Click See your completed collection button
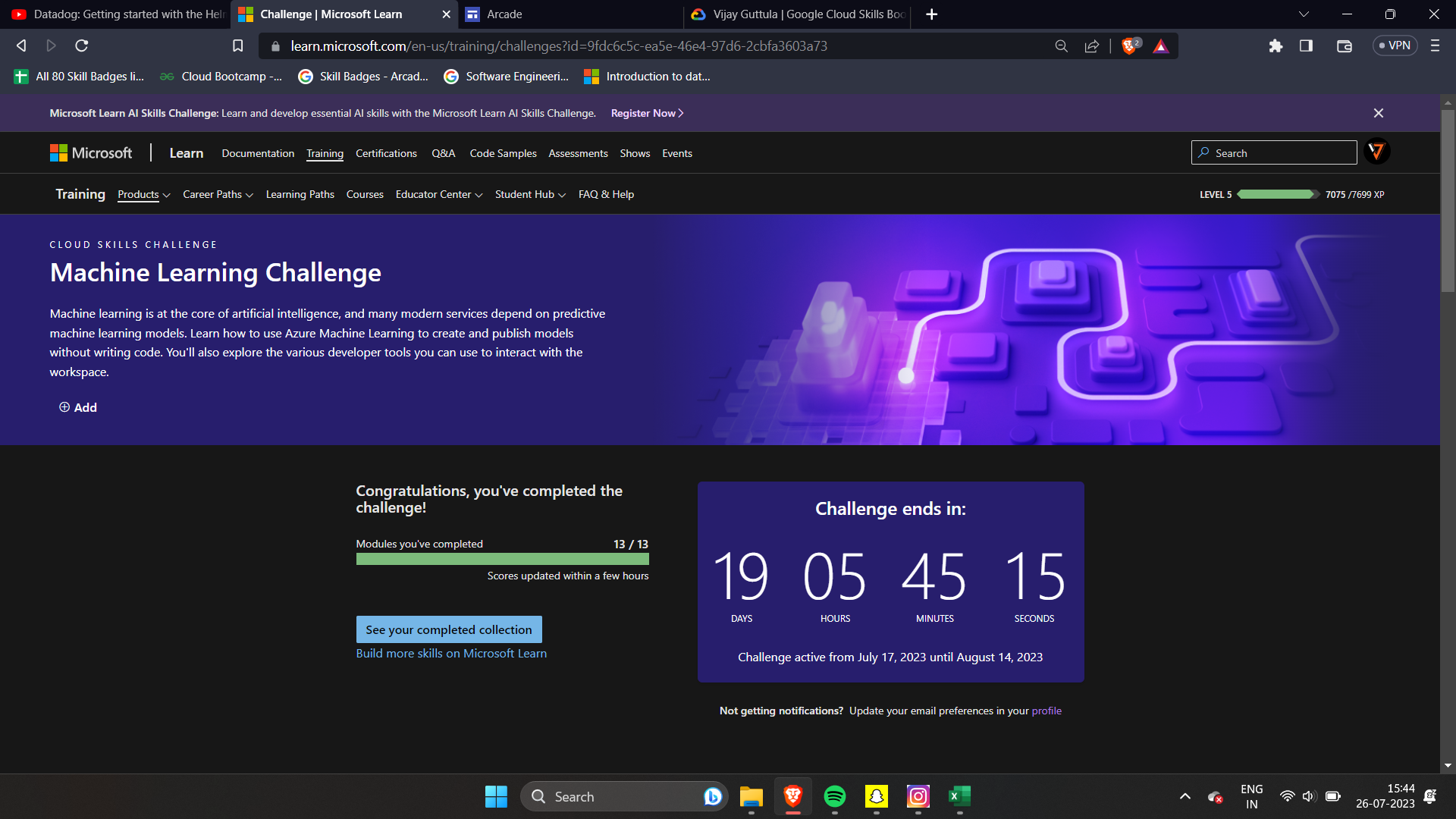The image size is (1456, 819). 449,629
